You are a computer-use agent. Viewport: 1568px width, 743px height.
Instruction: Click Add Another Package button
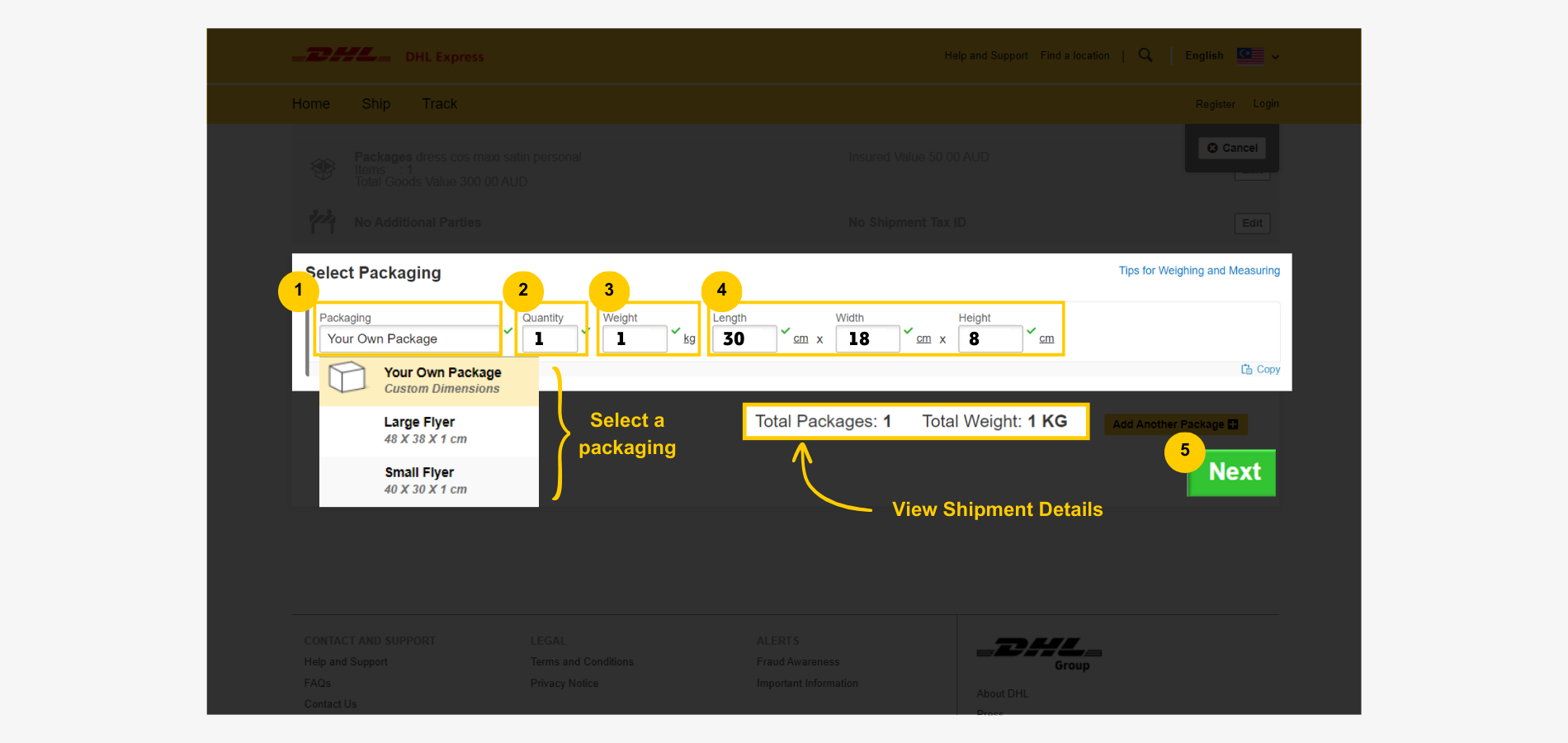pyautogui.click(x=1176, y=424)
